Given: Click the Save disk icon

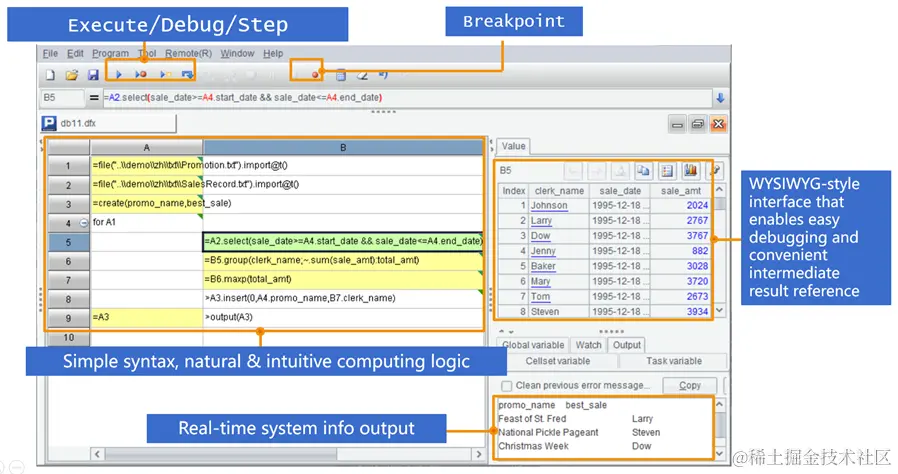Looking at the screenshot, I should click(x=93, y=74).
